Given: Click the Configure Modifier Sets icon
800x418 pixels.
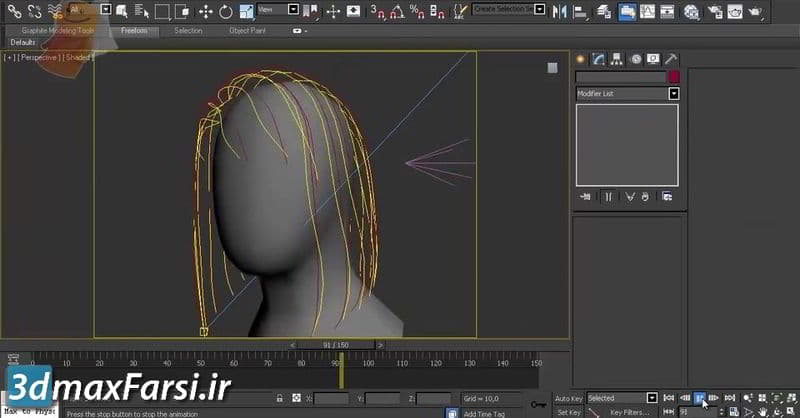Looking at the screenshot, I should 667,197.
